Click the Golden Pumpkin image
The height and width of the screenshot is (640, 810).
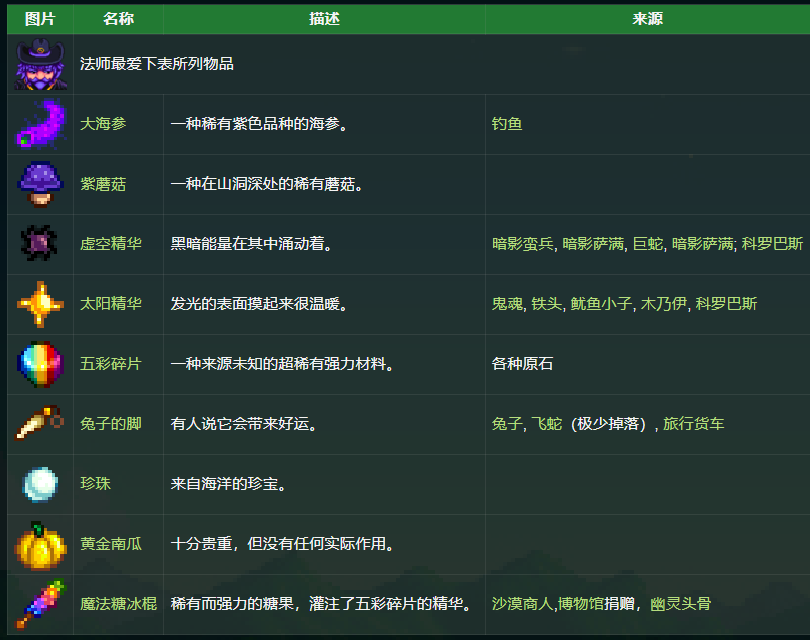40,545
